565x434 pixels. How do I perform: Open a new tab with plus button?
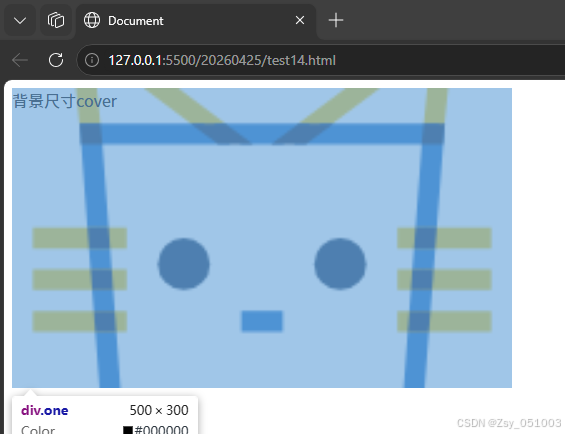pos(336,20)
